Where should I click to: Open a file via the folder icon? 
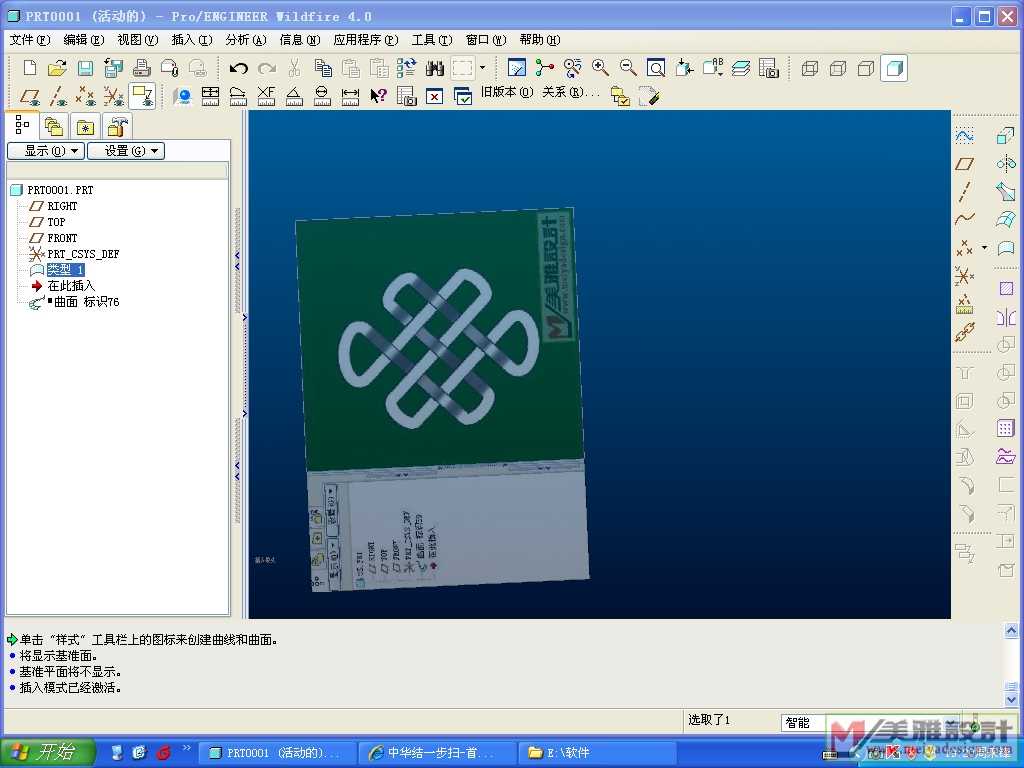tap(57, 68)
